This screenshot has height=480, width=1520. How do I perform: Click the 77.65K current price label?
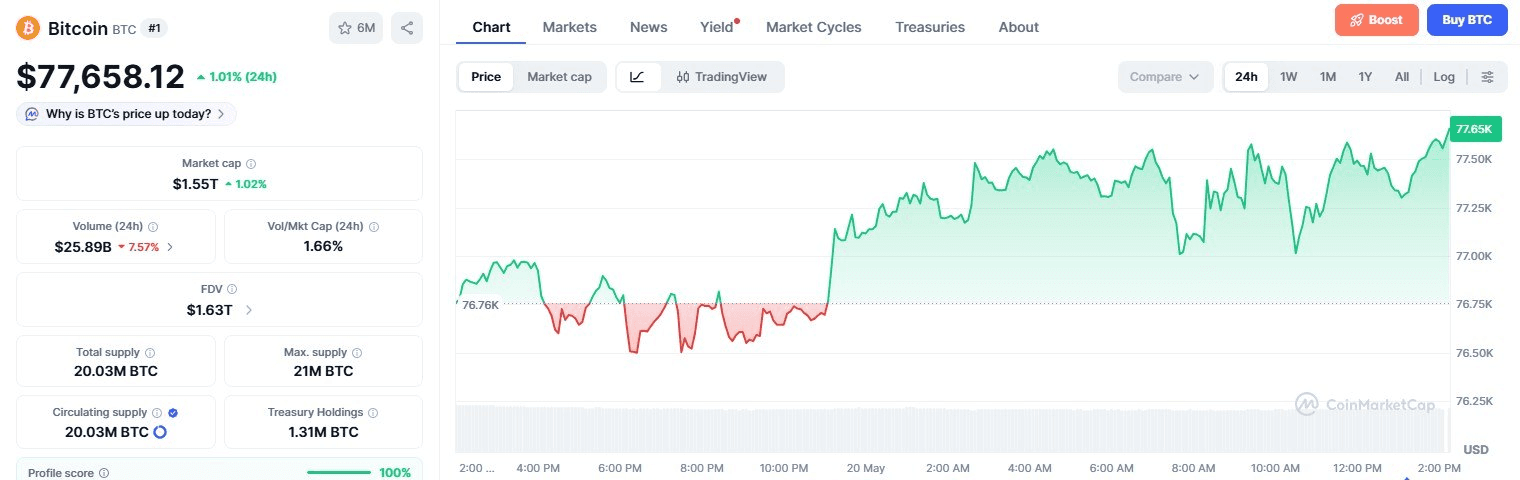tap(1475, 129)
